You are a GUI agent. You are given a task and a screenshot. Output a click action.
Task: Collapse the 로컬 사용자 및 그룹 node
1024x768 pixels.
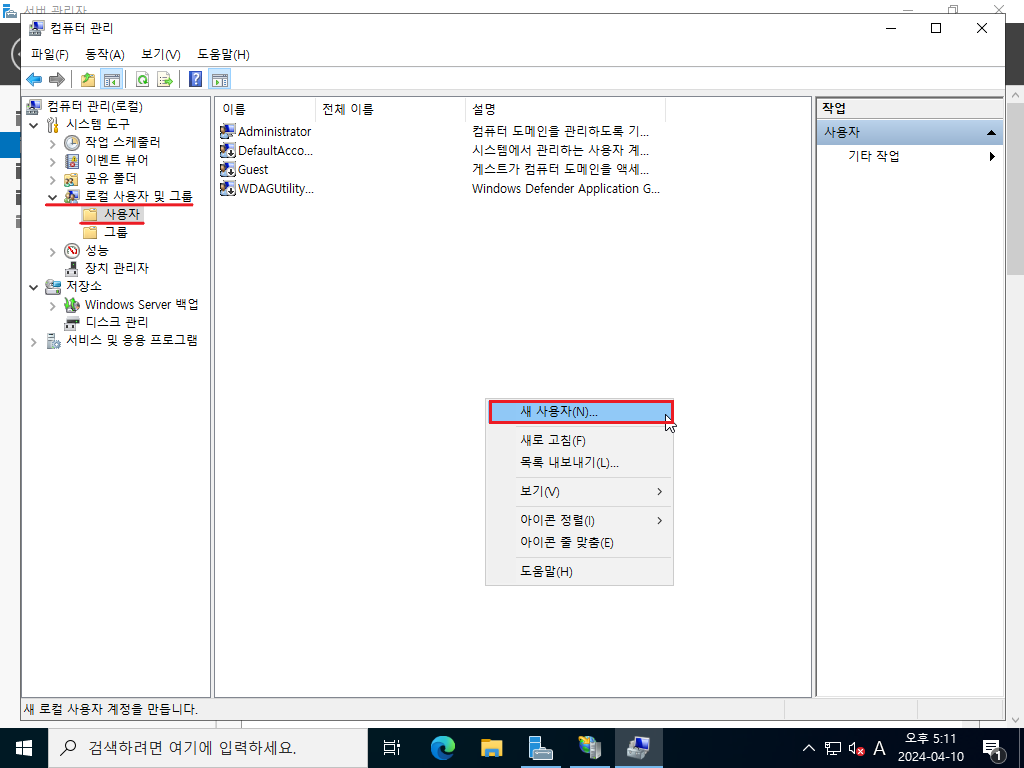[53, 197]
